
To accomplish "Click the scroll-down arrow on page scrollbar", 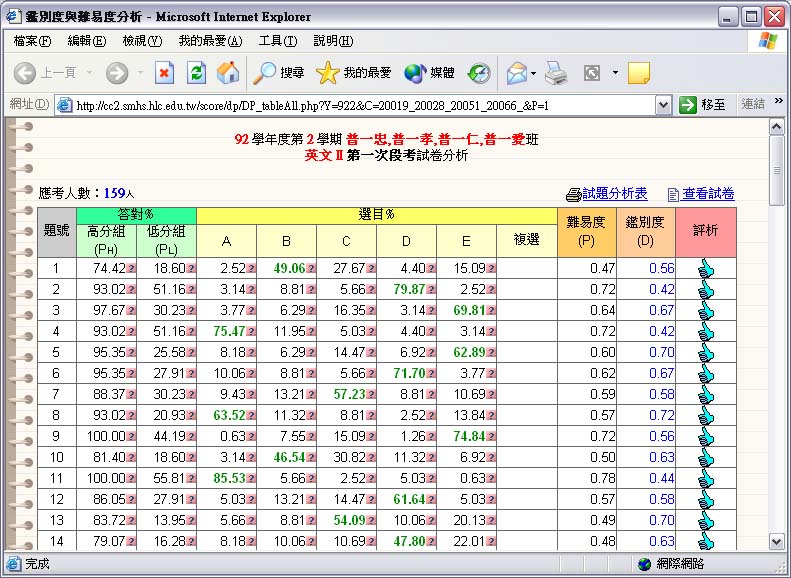I will [777, 541].
